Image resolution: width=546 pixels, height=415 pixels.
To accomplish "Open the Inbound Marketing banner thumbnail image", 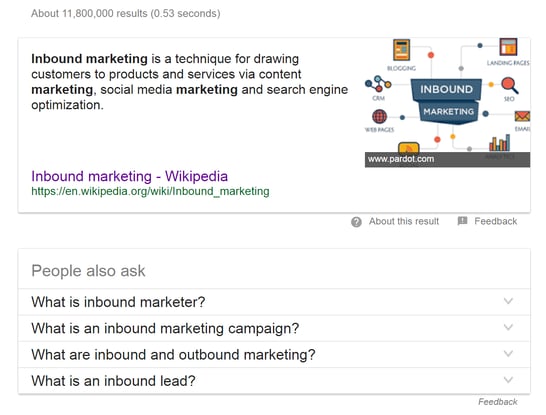I will tap(447, 103).
